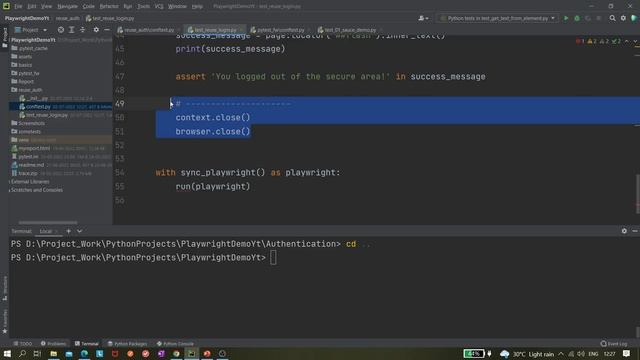The width and height of the screenshot is (640, 360).
Task: Click line 55 run(playwright) in editor
Action: (213, 187)
